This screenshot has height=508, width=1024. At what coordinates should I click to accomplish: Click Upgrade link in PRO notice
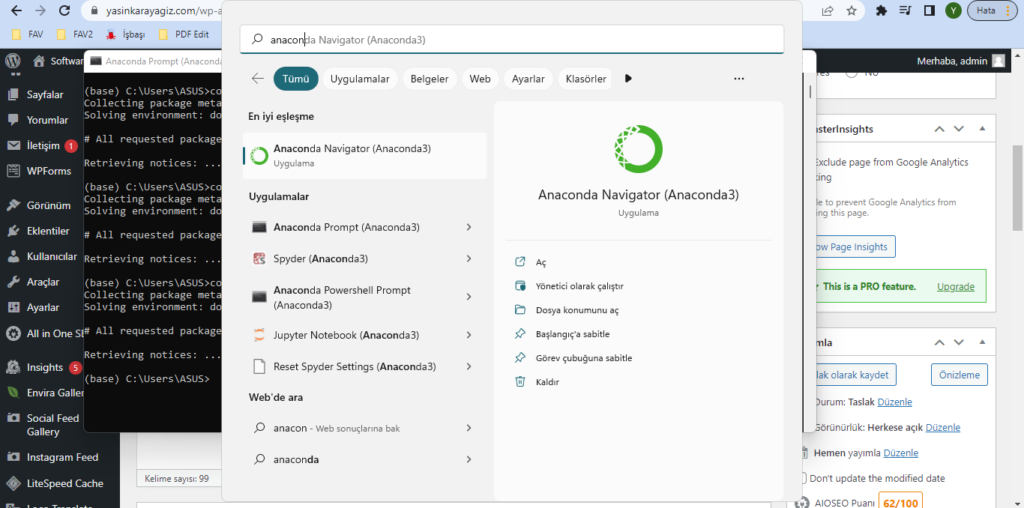955,287
